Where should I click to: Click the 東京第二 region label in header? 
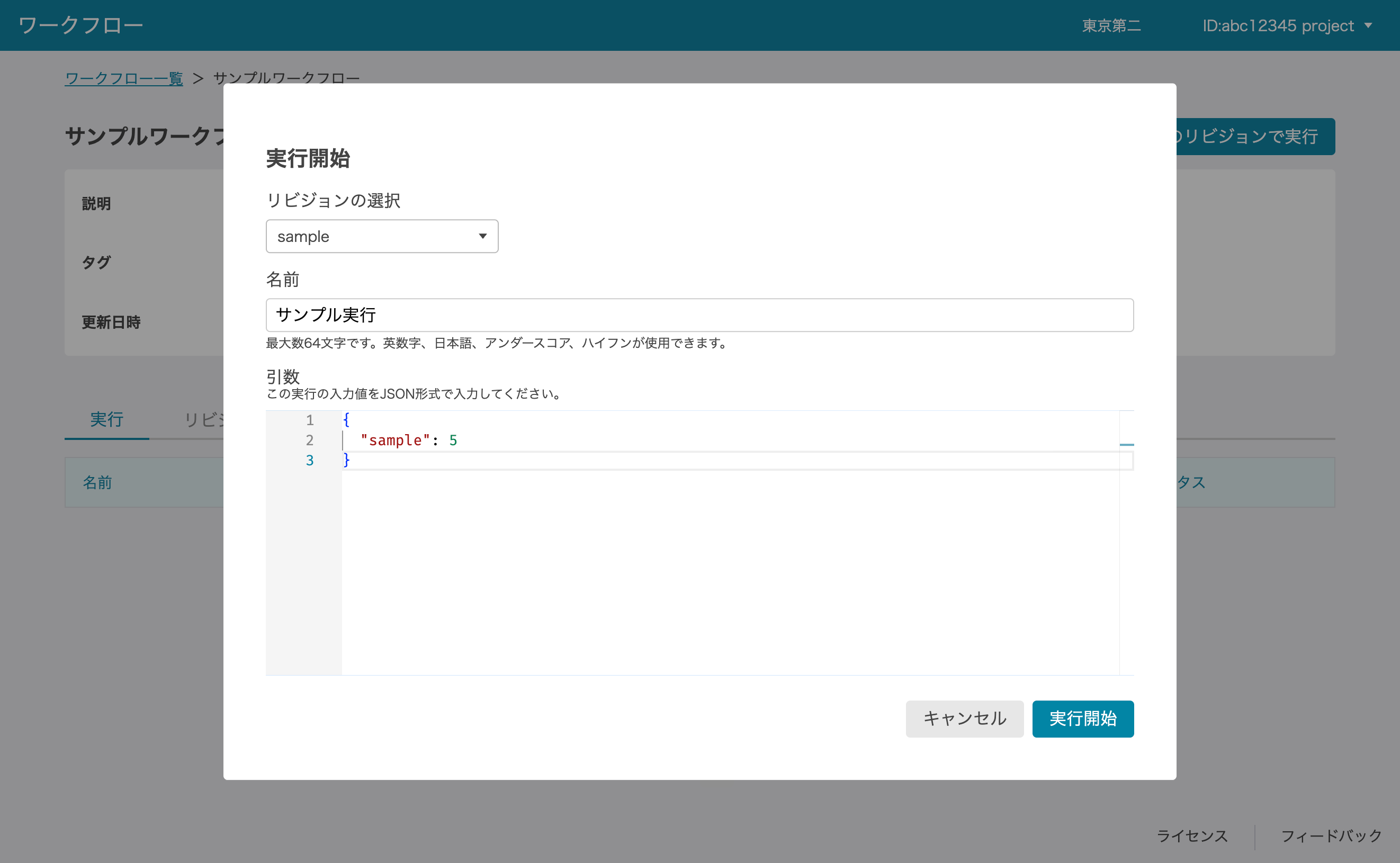point(1111,26)
